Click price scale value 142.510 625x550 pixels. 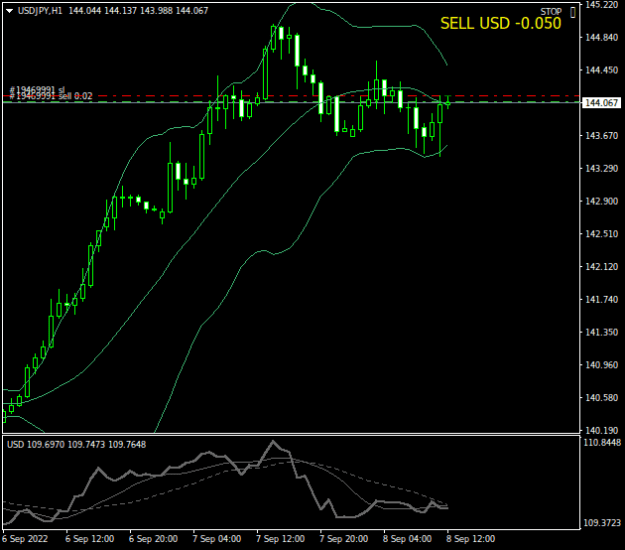click(x=601, y=234)
